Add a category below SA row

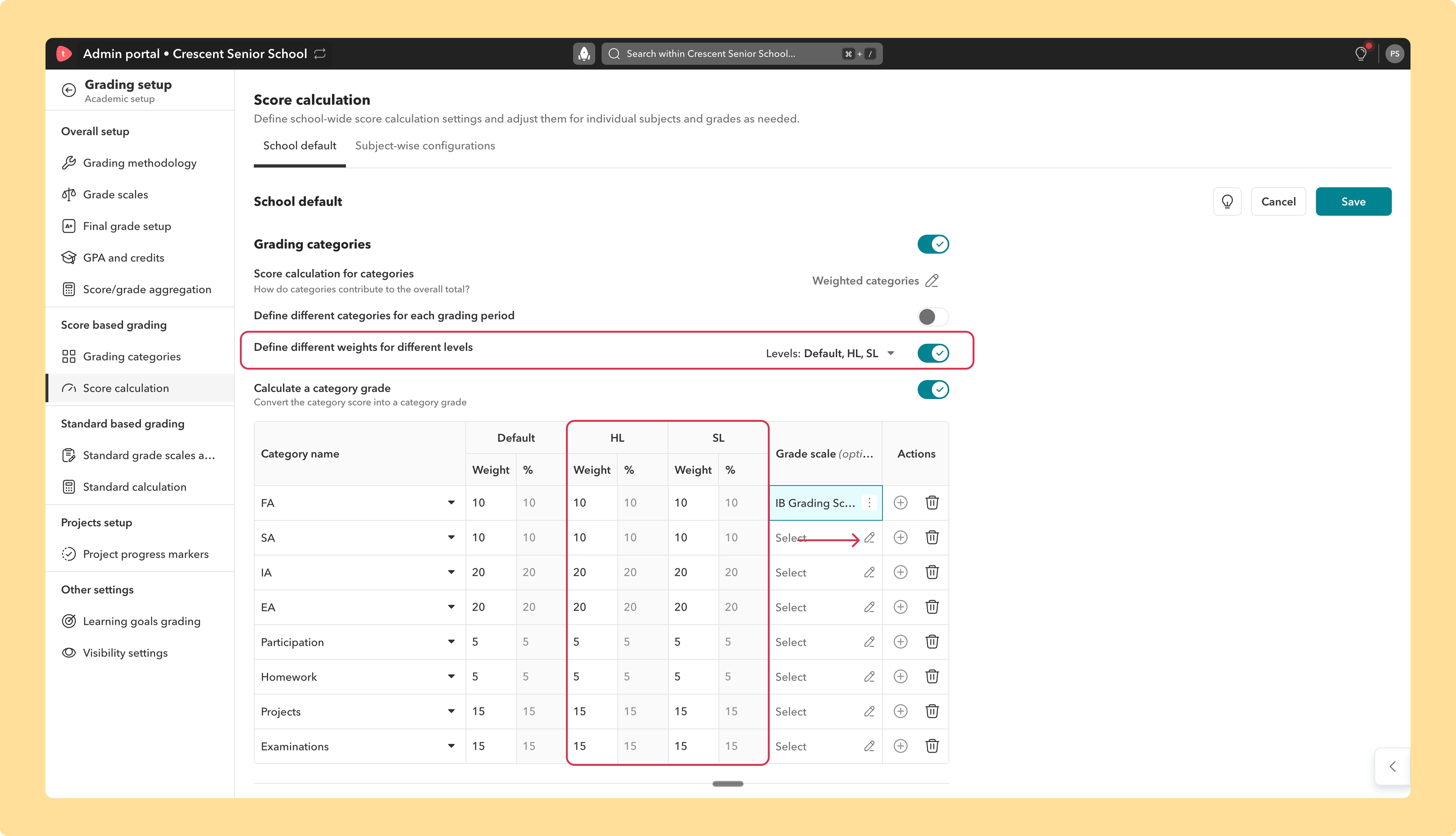[900, 538]
